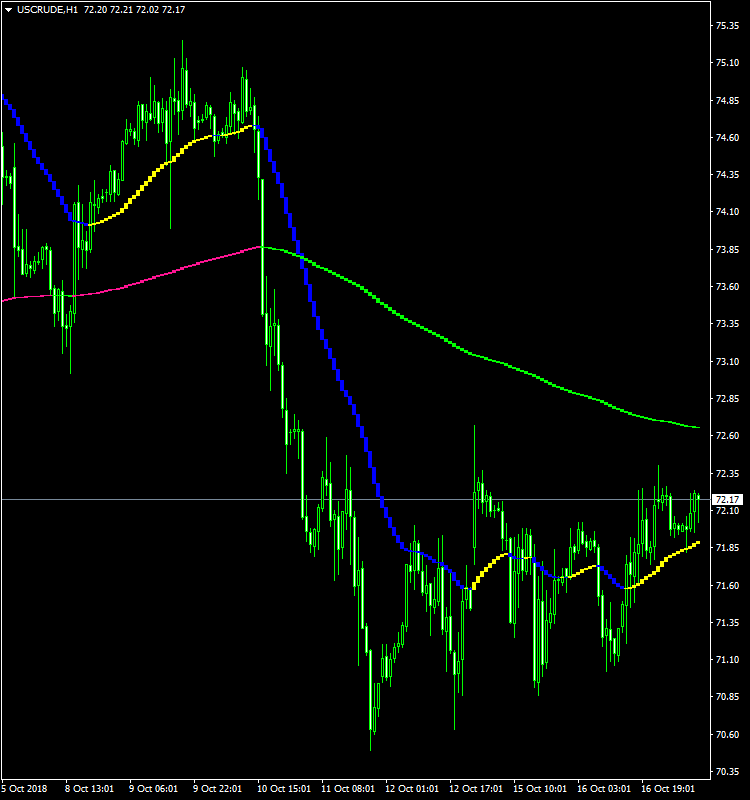Click the 73.85 price axis label
The height and width of the screenshot is (800, 750).
(728, 250)
